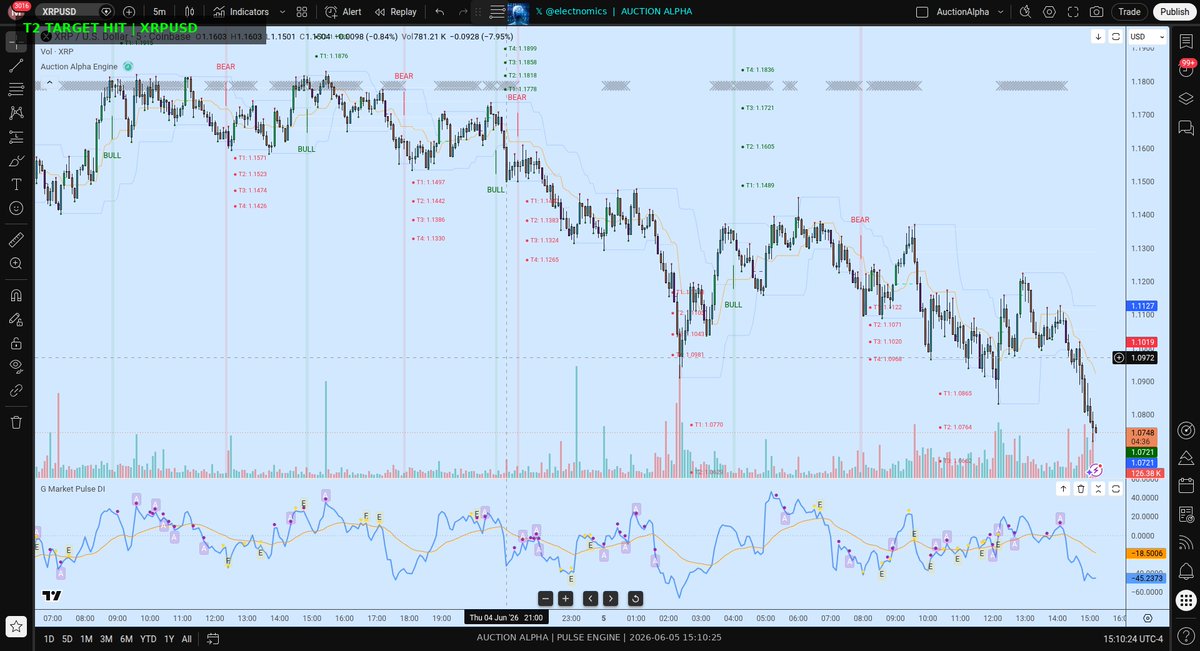This screenshot has height=651, width=1200.
Task: Click the Publish button
Action: click(x=1173, y=12)
